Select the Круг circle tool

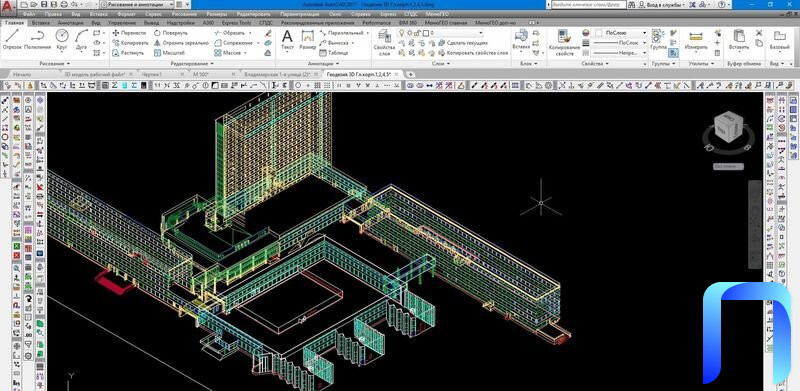coord(62,40)
